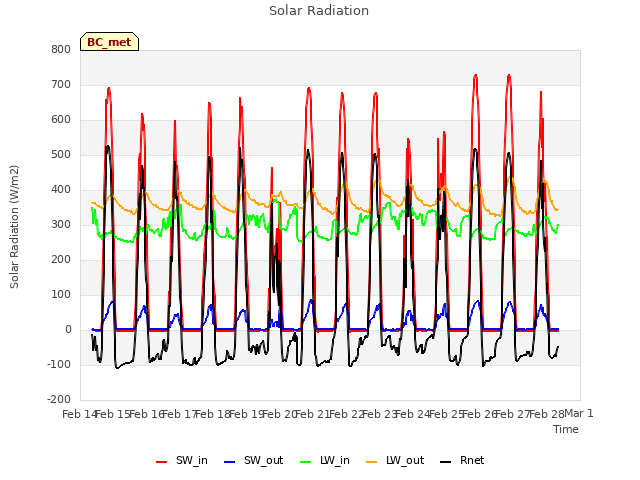Click the Time axis label
Screen dimensions: 640x480
566,429
